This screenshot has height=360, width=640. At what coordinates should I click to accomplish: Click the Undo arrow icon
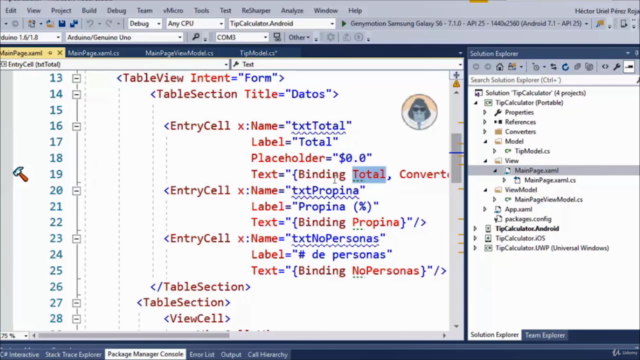click(x=90, y=24)
